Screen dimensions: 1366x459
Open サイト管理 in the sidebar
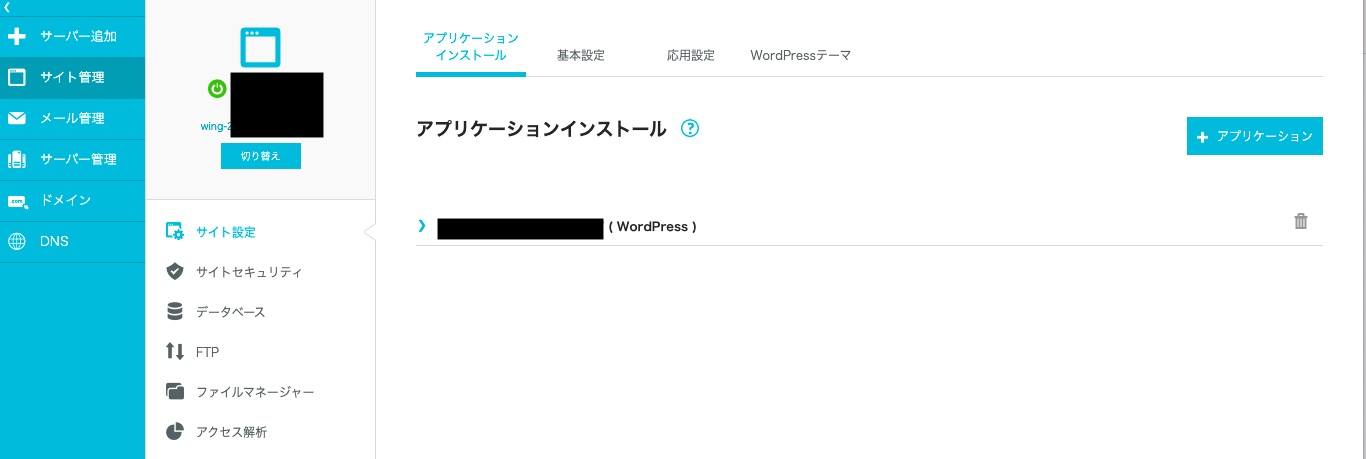[x=72, y=77]
